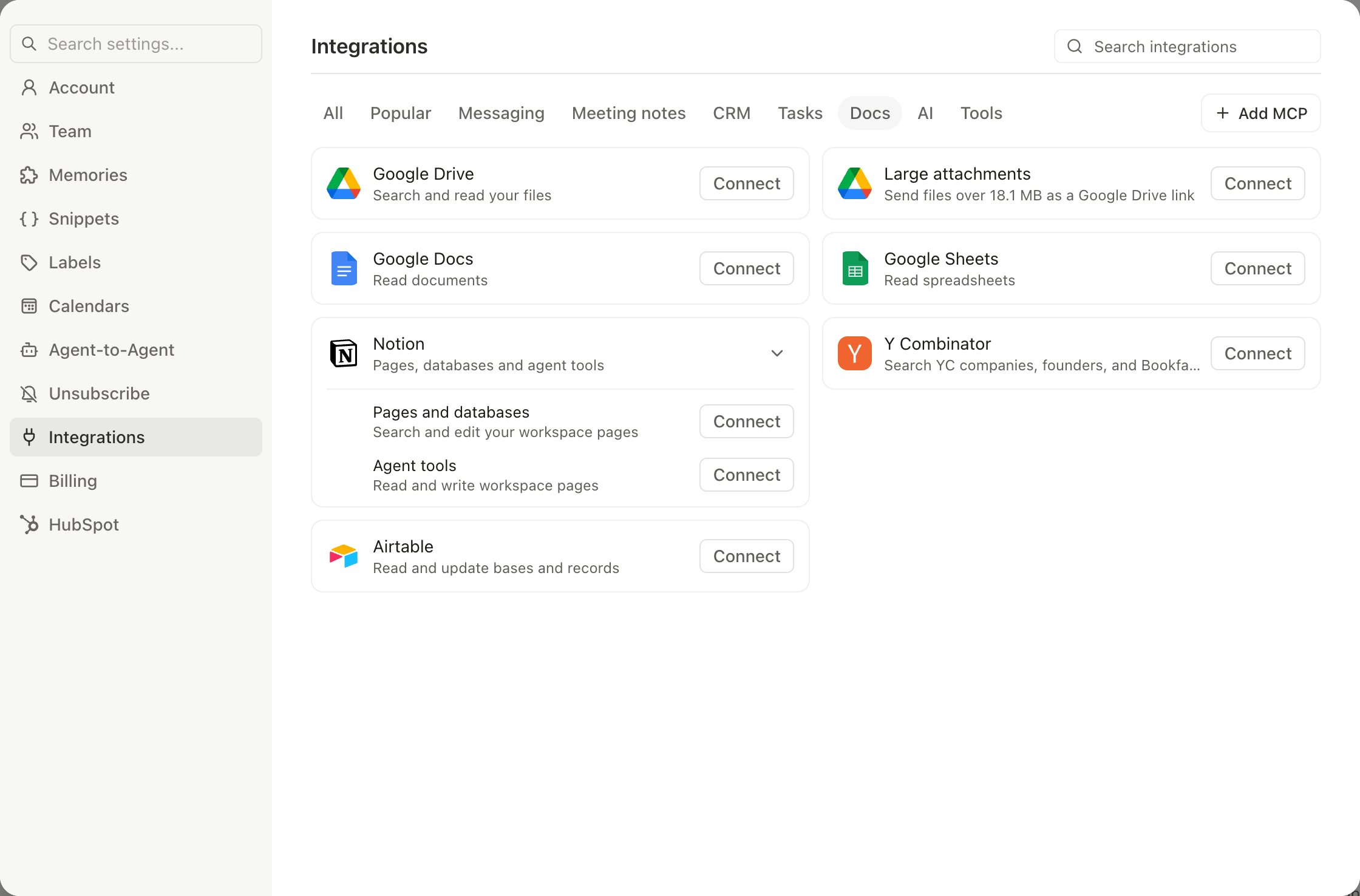This screenshot has height=896, width=1360.
Task: Open Account settings
Action: pyautogui.click(x=136, y=87)
